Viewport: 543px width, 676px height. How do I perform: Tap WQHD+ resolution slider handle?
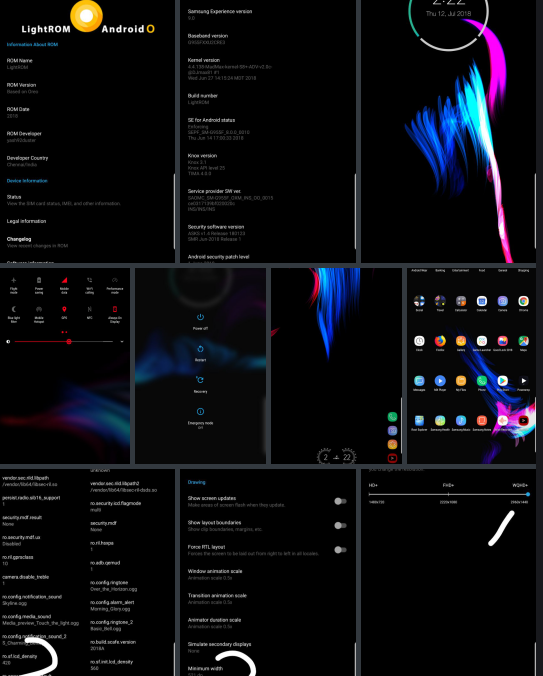(x=528, y=494)
